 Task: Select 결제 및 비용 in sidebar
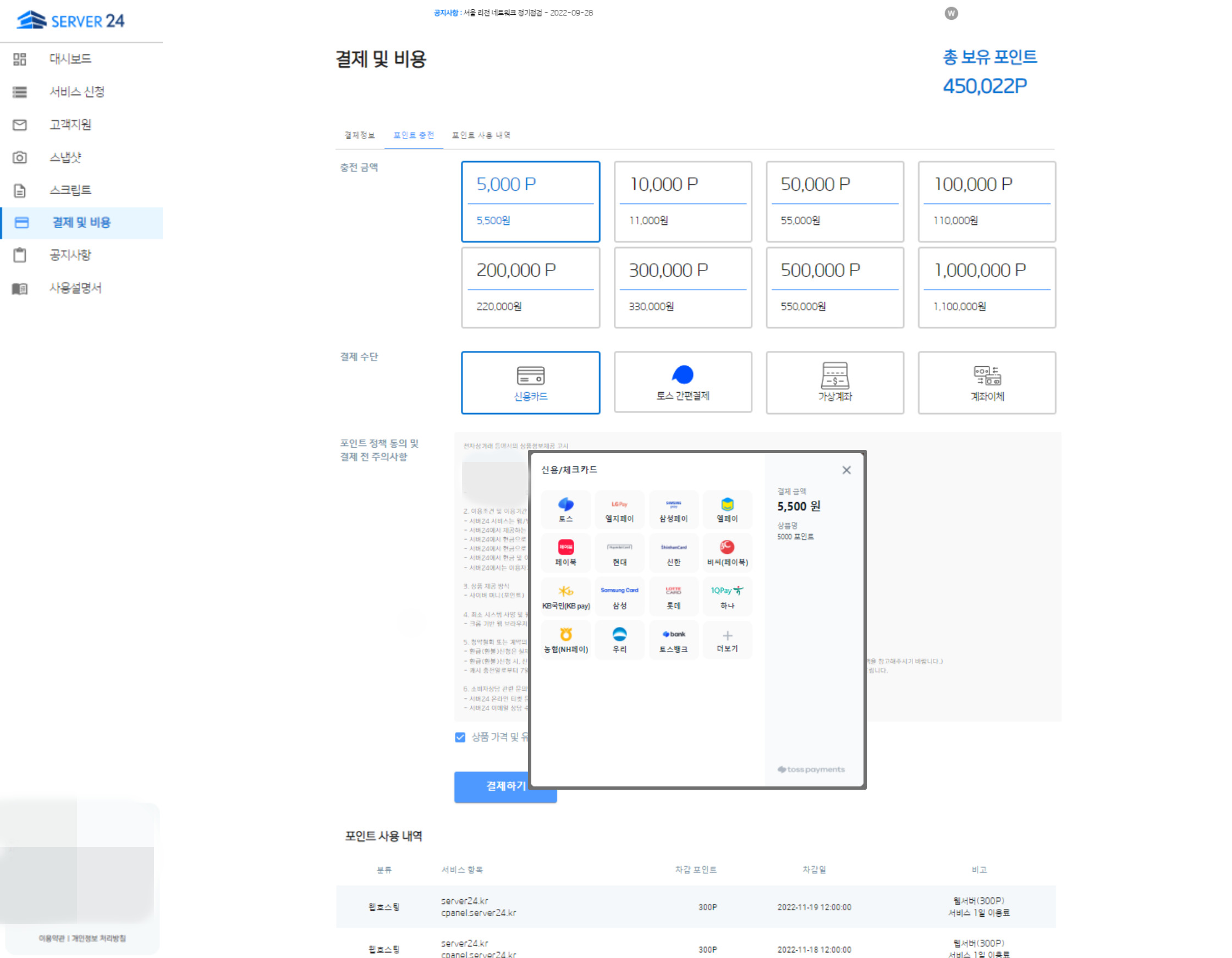[x=81, y=222]
